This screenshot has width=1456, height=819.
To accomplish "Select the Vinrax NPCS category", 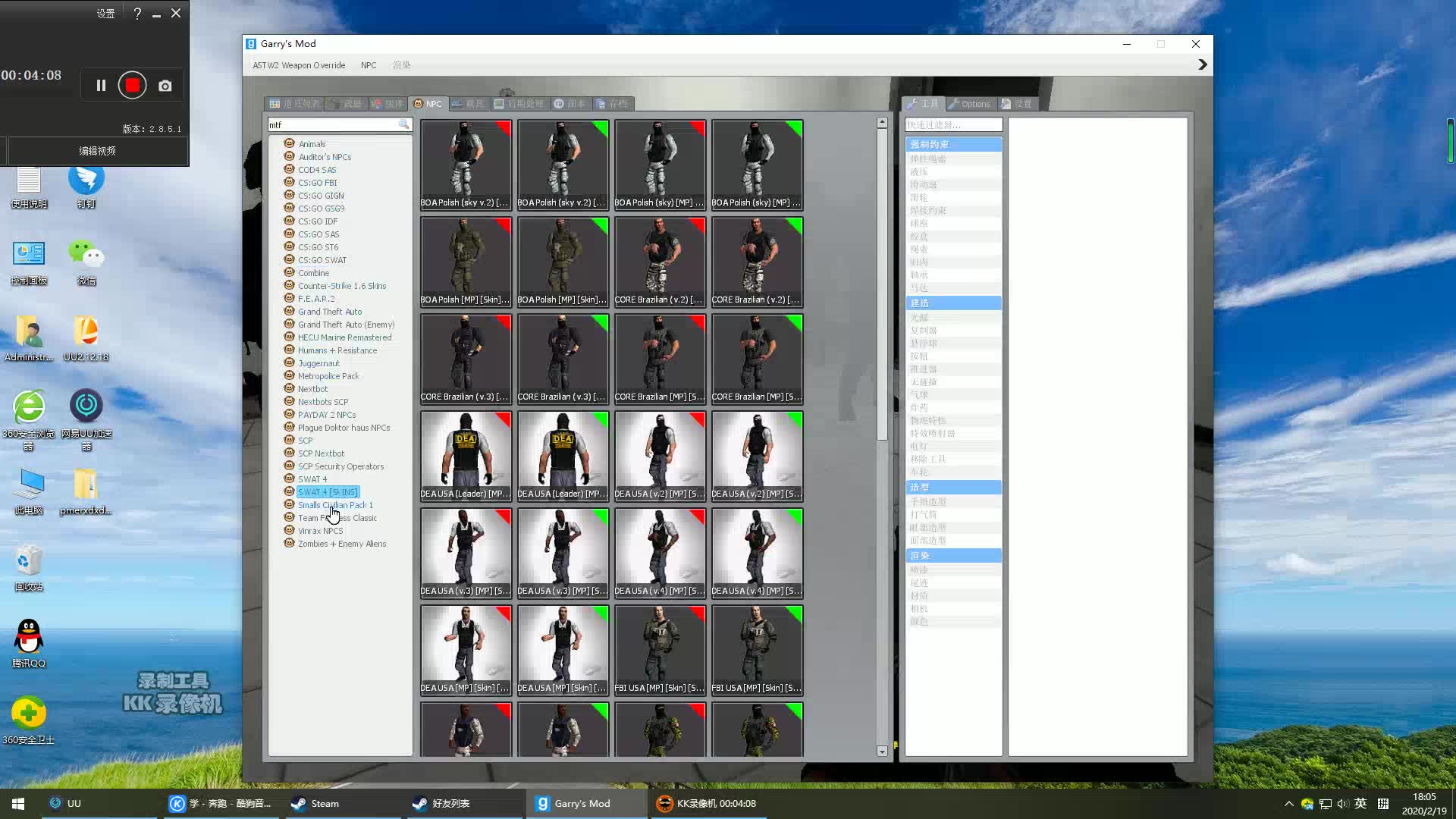I will tap(320, 531).
